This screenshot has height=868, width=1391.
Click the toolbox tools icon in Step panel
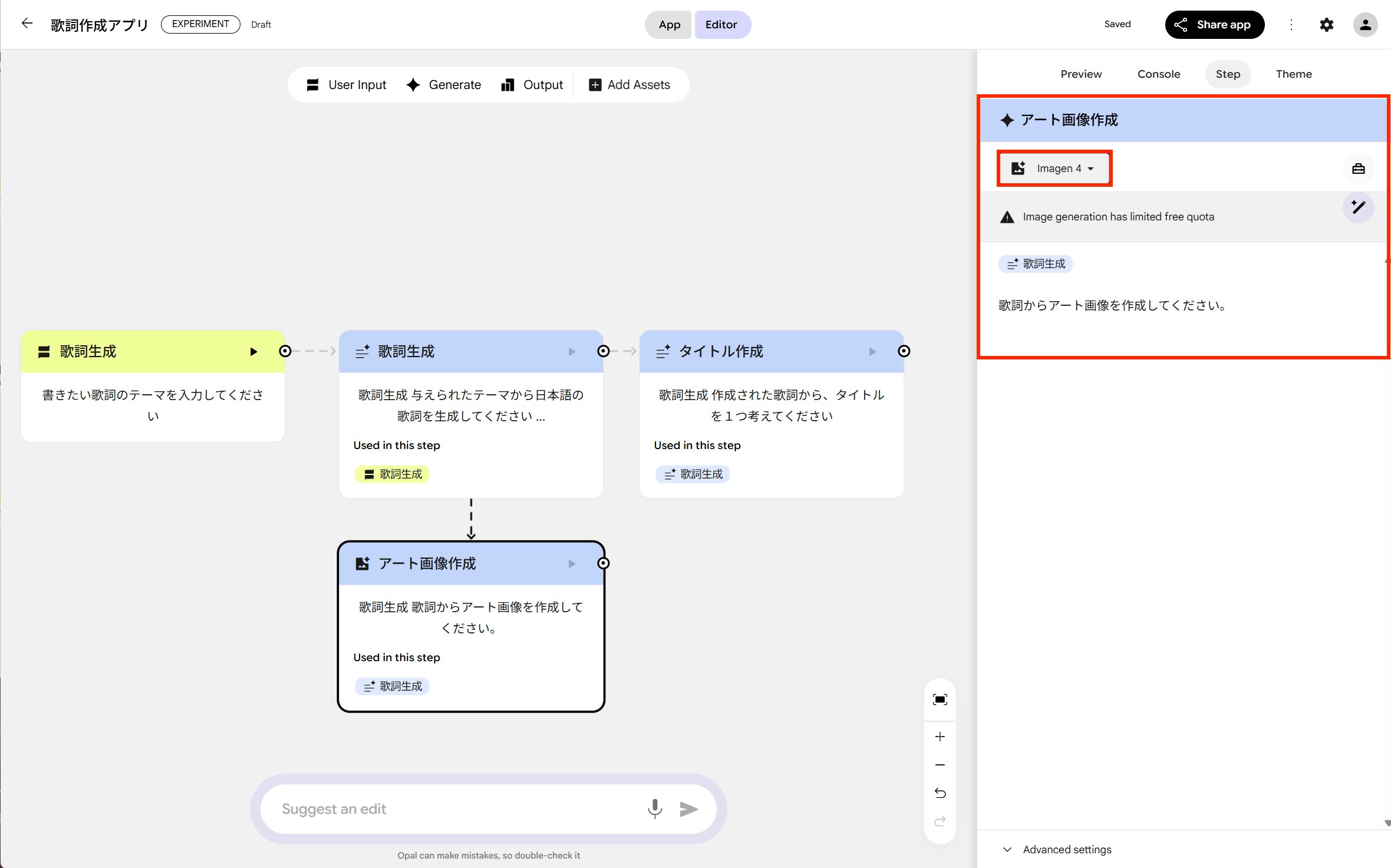[x=1358, y=169]
